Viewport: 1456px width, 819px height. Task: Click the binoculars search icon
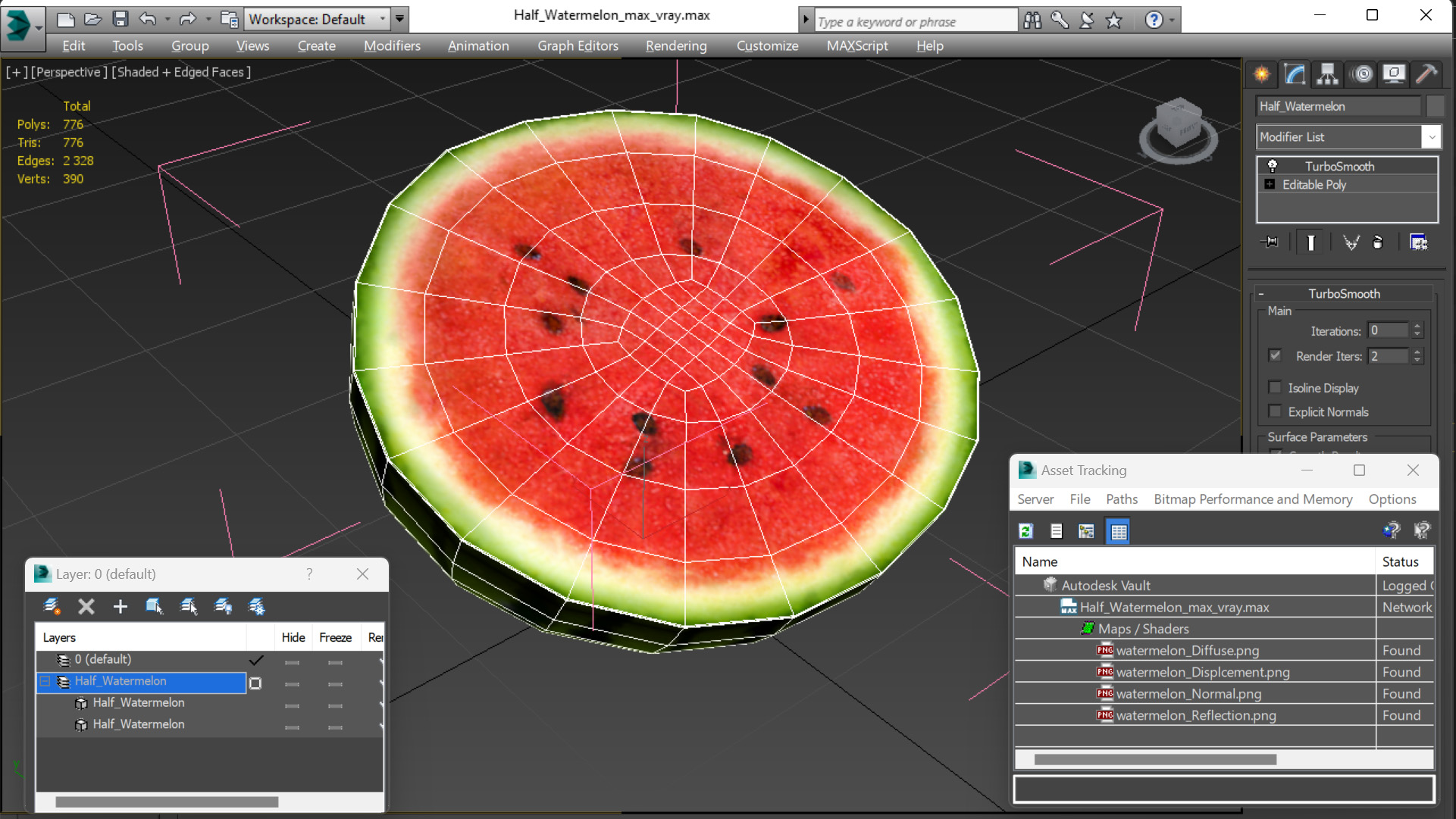[x=1032, y=20]
